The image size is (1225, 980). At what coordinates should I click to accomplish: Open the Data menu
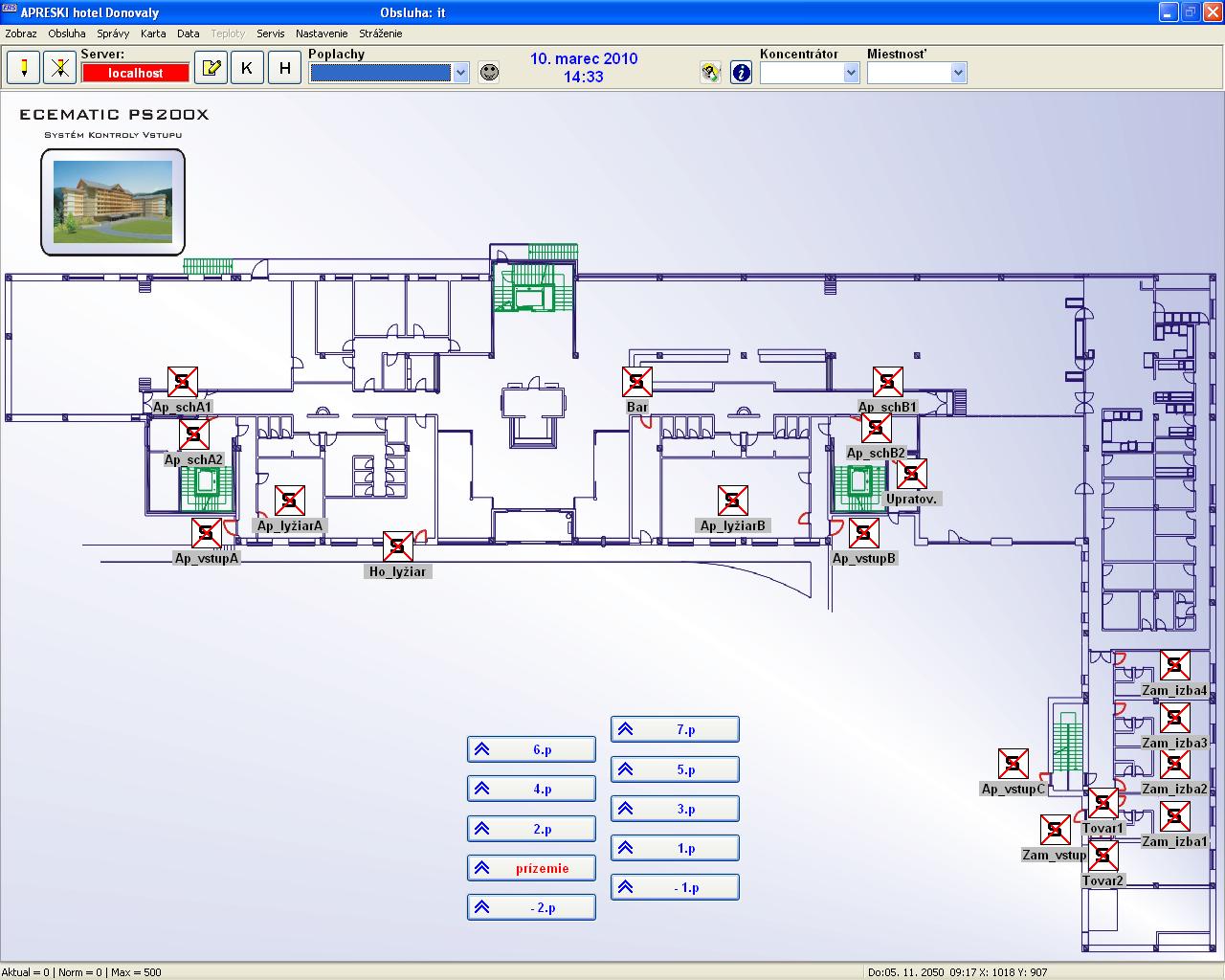189,33
